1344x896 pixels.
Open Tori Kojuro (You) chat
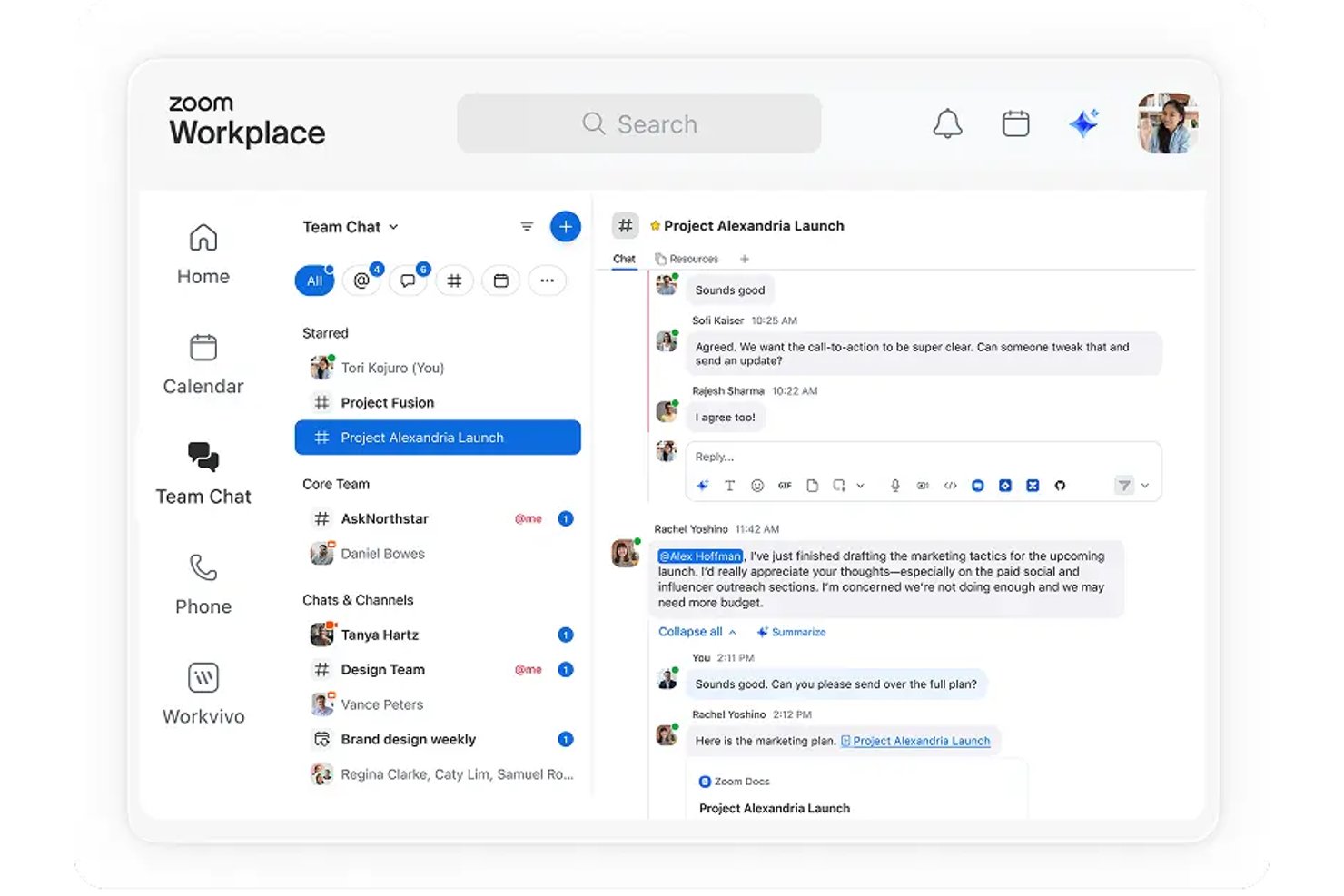pyautogui.click(x=438, y=368)
